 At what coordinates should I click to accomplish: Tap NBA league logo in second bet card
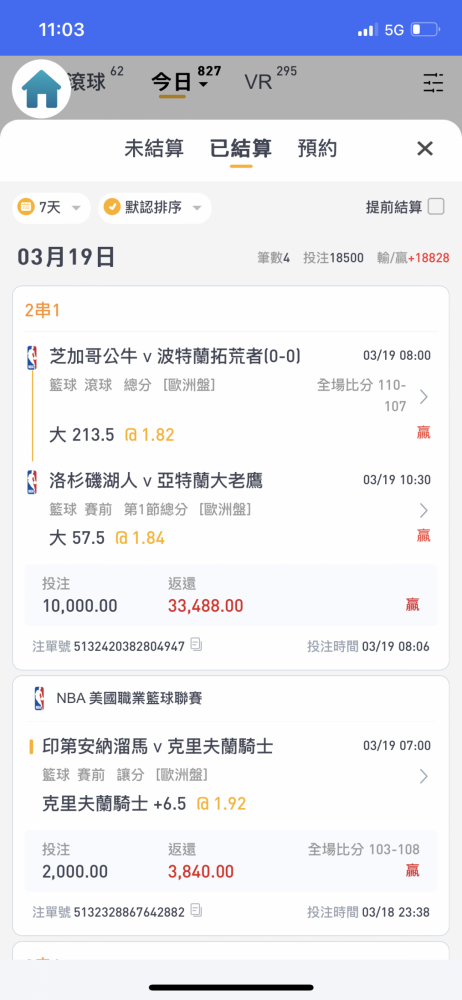pyautogui.click(x=40, y=698)
